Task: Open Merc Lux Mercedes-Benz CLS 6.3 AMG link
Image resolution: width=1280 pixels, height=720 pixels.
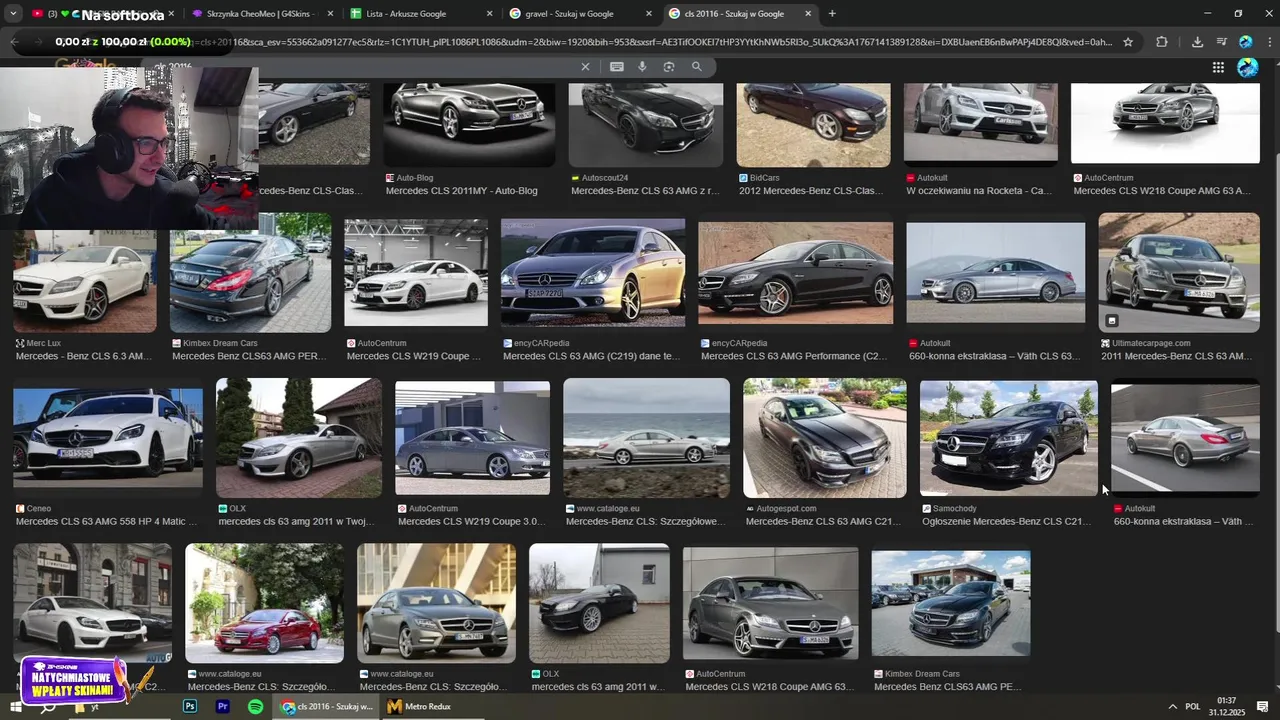Action: [x=84, y=356]
